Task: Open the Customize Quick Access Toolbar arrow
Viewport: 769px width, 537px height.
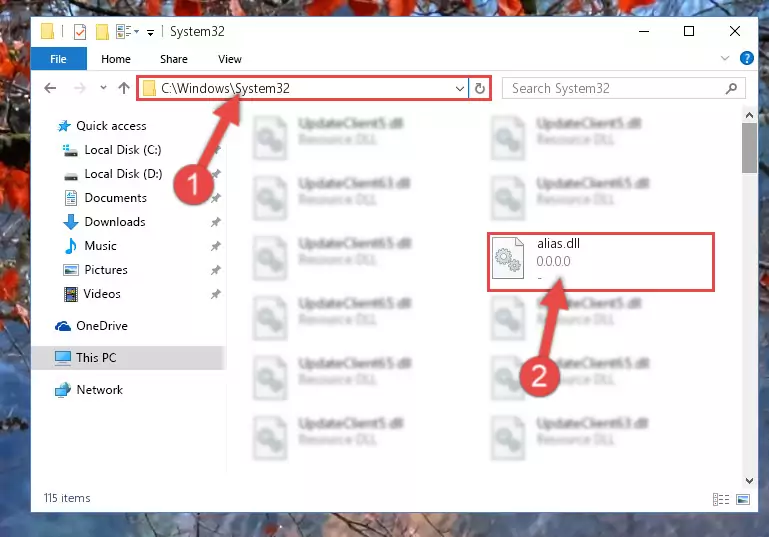Action: click(151, 33)
